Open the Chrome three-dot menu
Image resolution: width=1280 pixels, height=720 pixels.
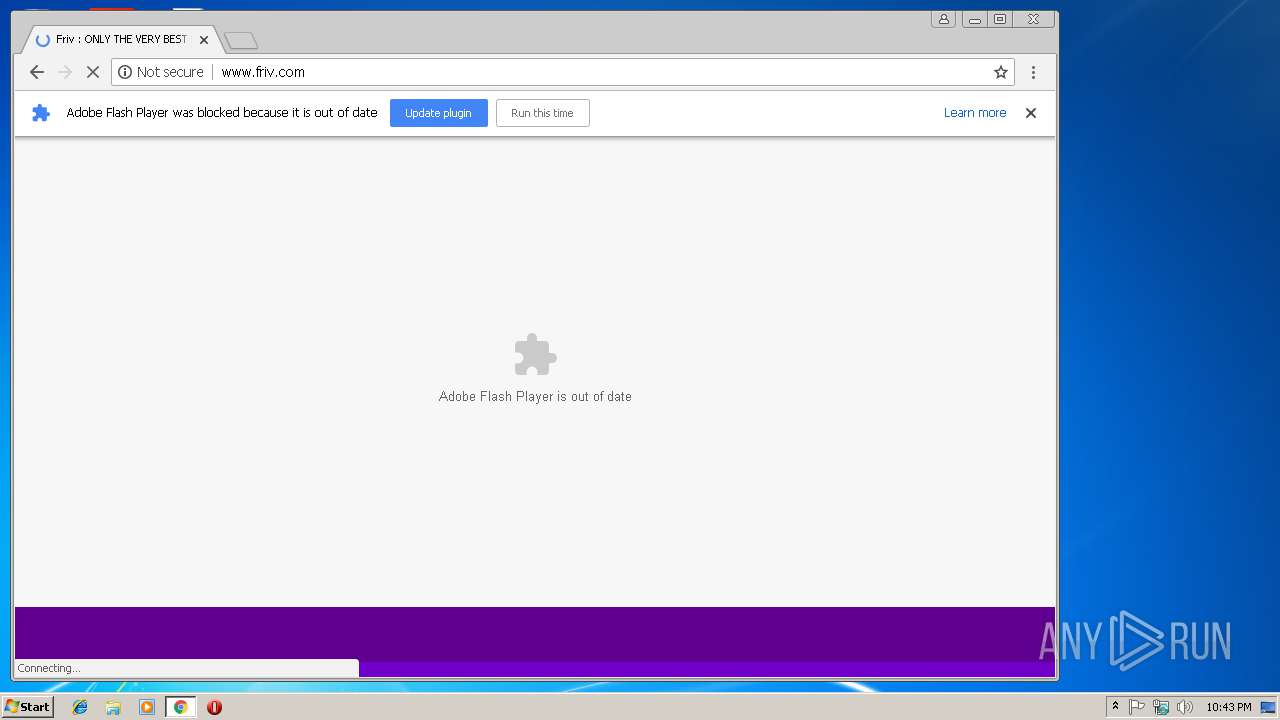(1033, 72)
